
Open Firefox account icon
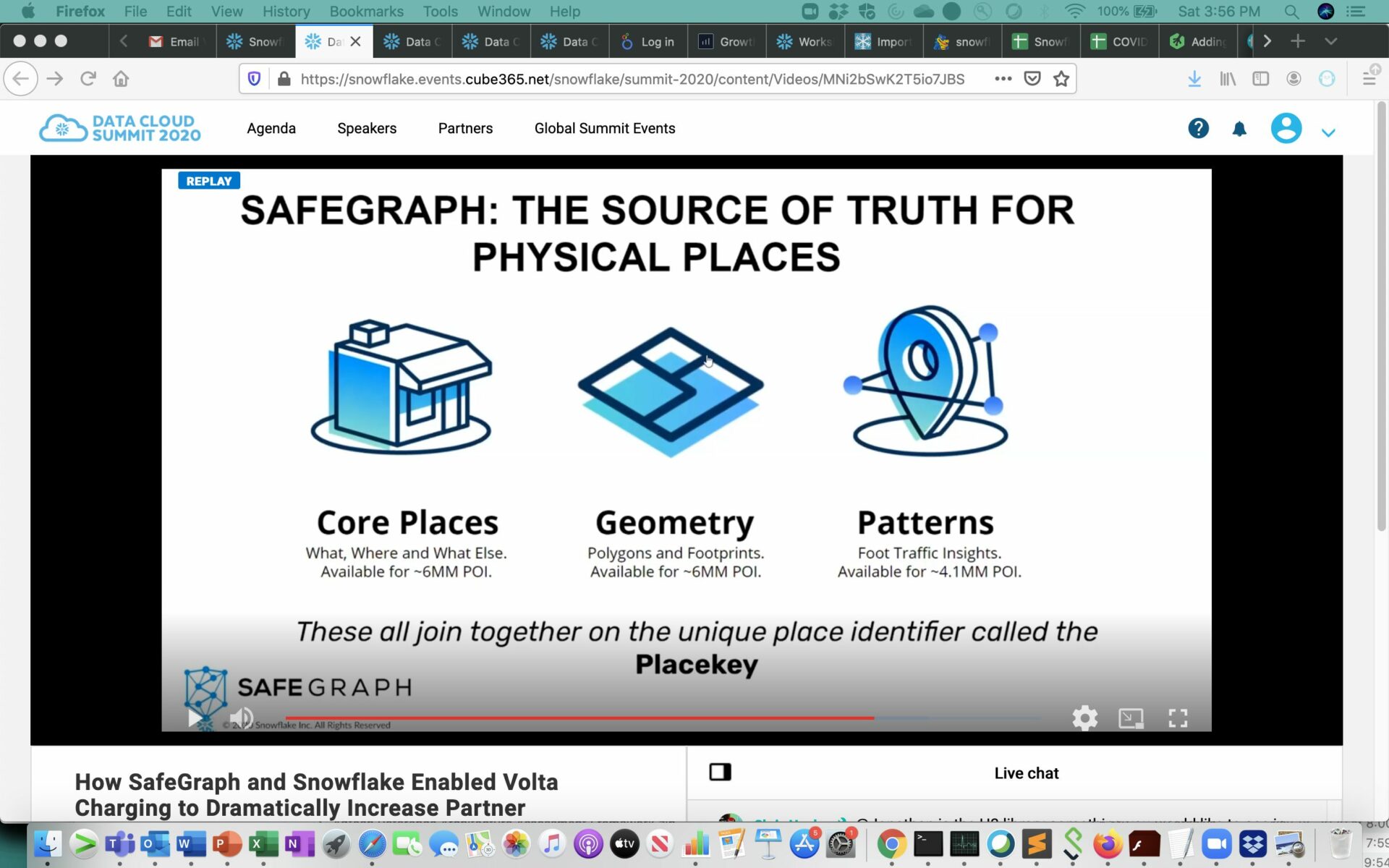pyautogui.click(x=1294, y=79)
